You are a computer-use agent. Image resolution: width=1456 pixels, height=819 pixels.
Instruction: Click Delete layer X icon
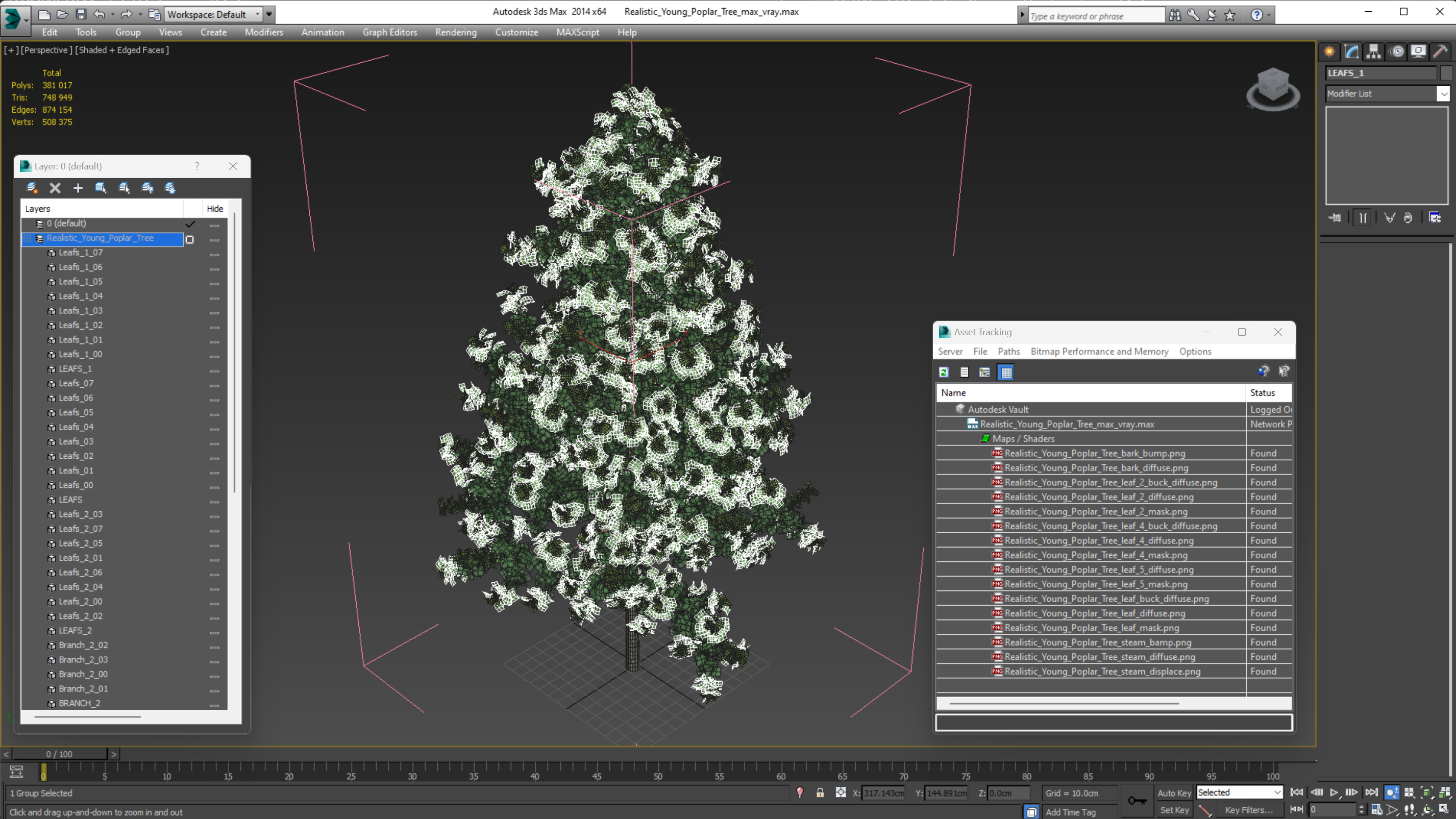coord(55,188)
